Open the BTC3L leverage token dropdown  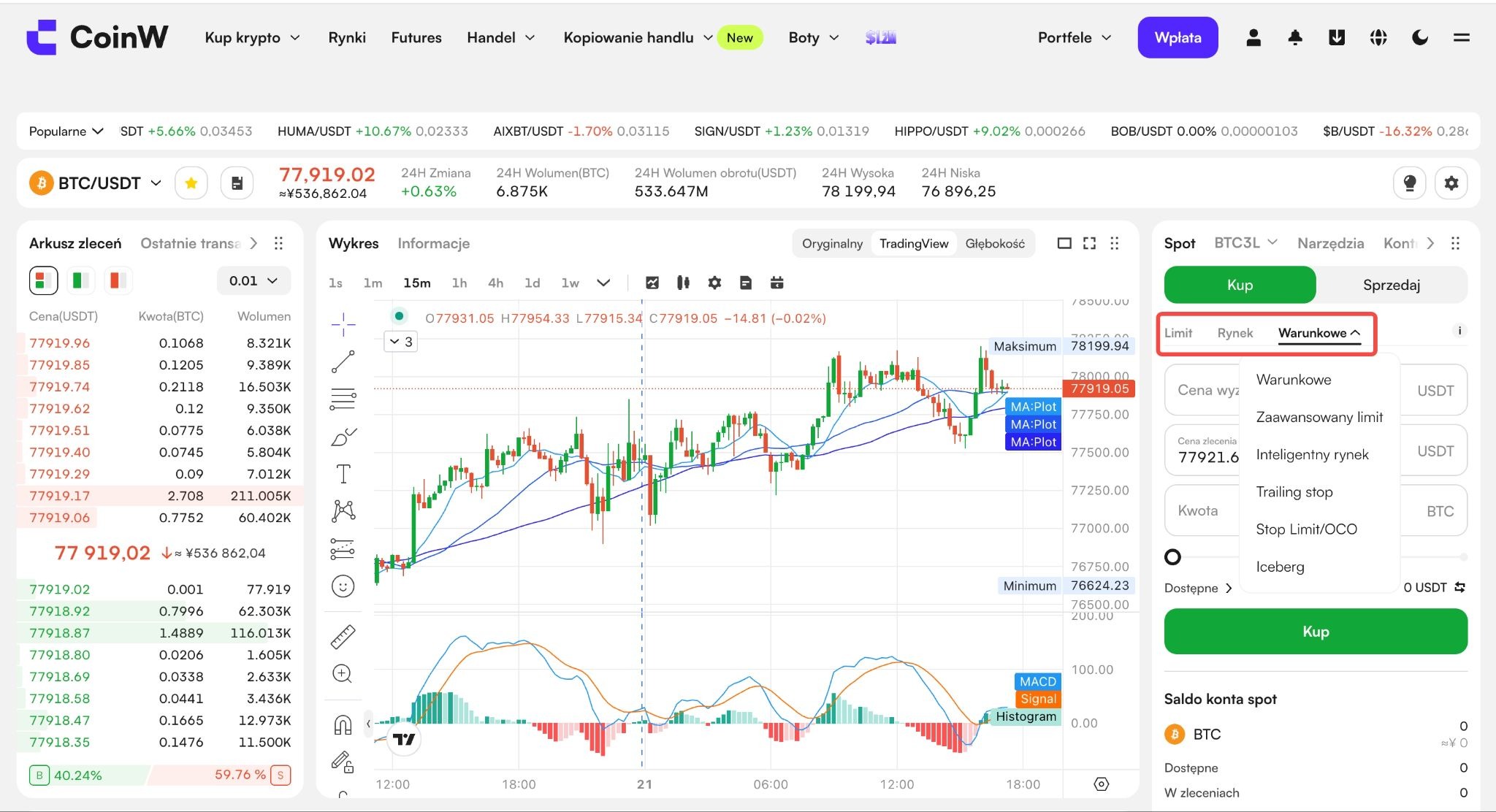[x=1245, y=242]
